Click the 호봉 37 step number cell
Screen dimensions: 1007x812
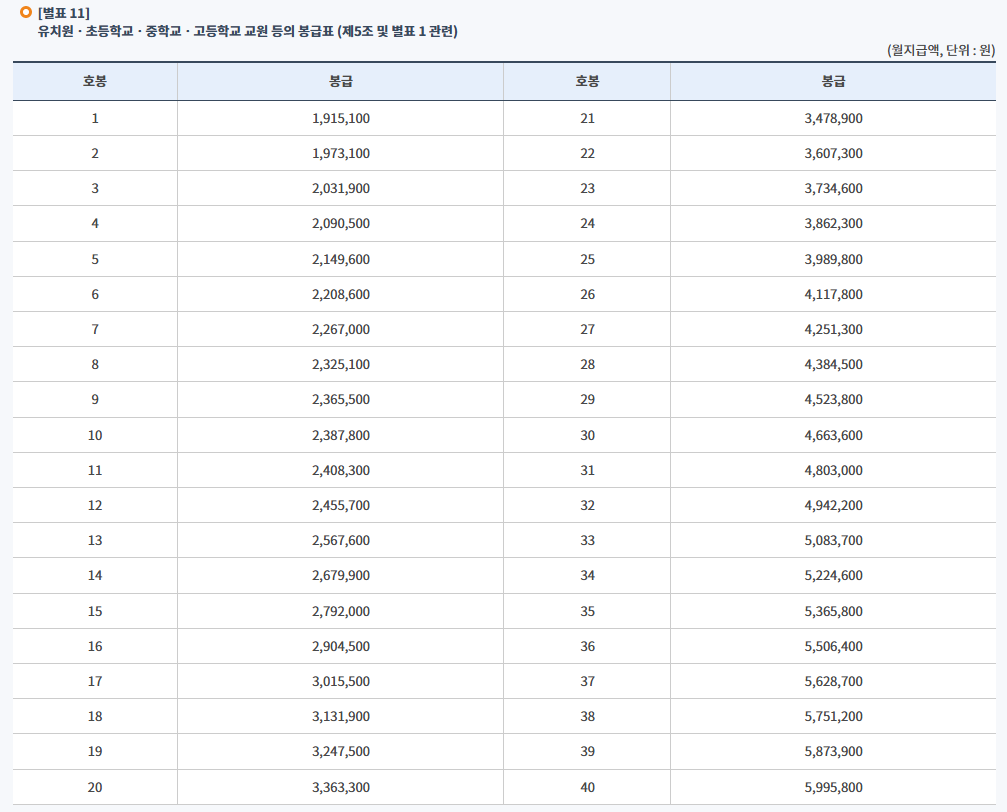tap(587, 681)
